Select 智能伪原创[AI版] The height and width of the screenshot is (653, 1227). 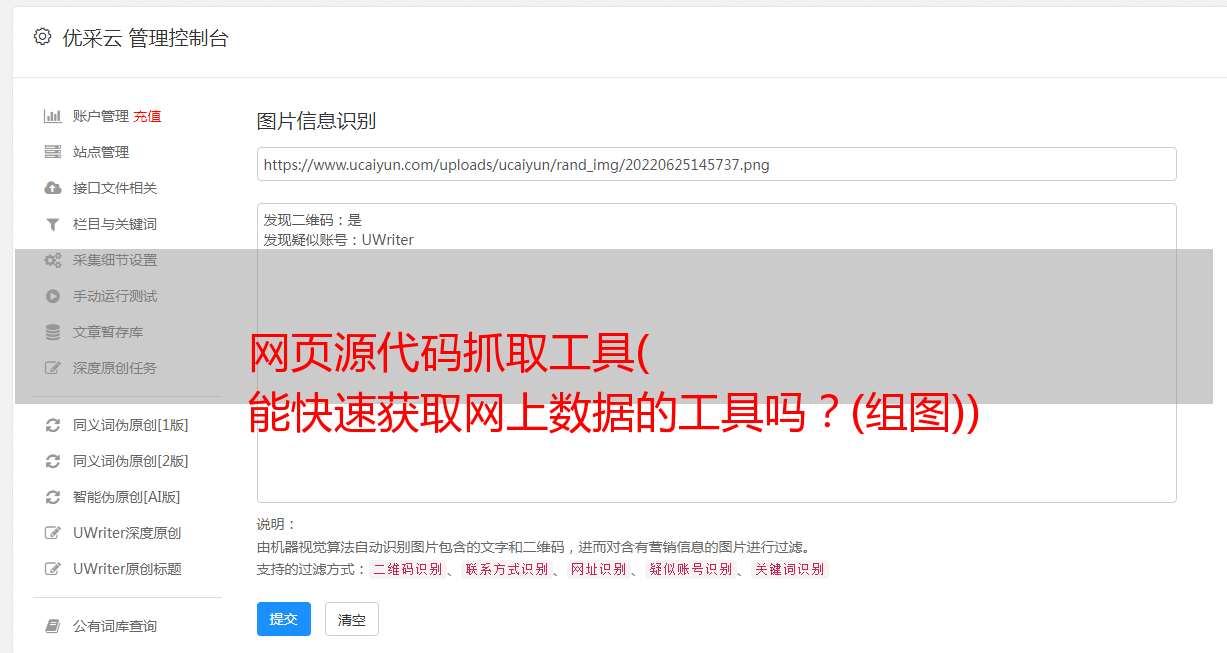(127, 497)
